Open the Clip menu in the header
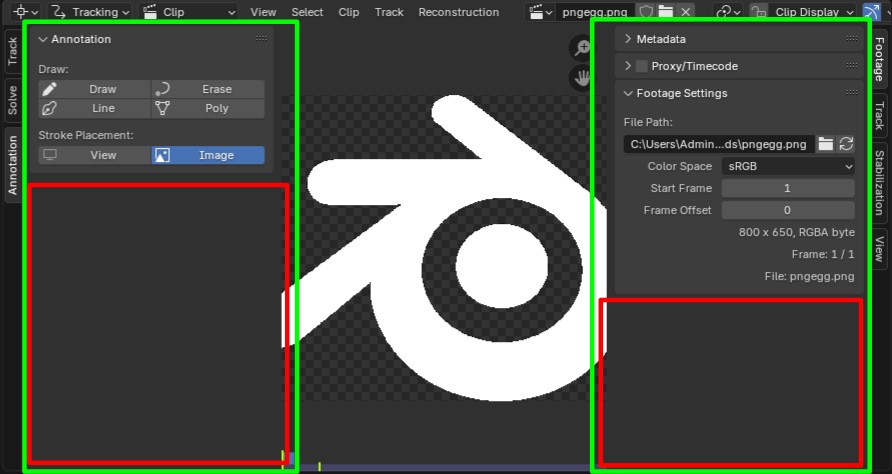 [x=348, y=12]
